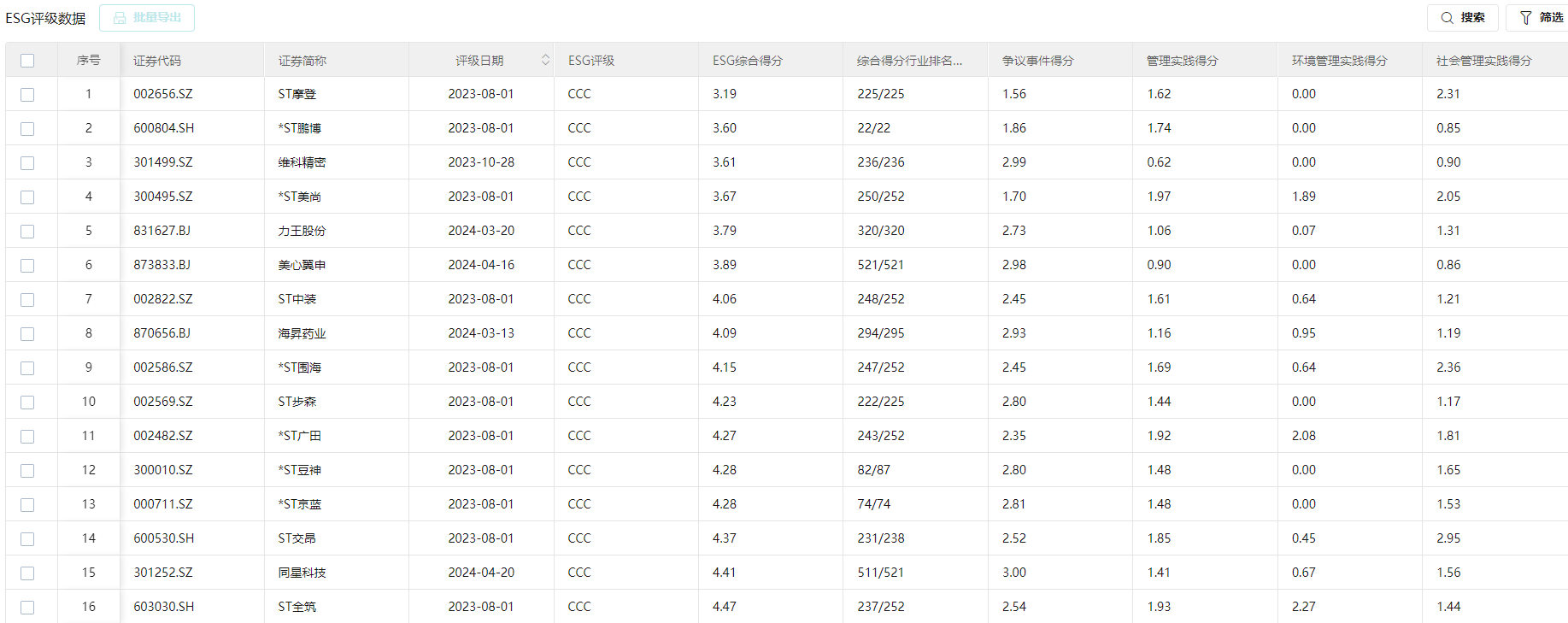1568x623 pixels.
Task: Click the 社会管理实践得分 column header
Action: point(1483,61)
